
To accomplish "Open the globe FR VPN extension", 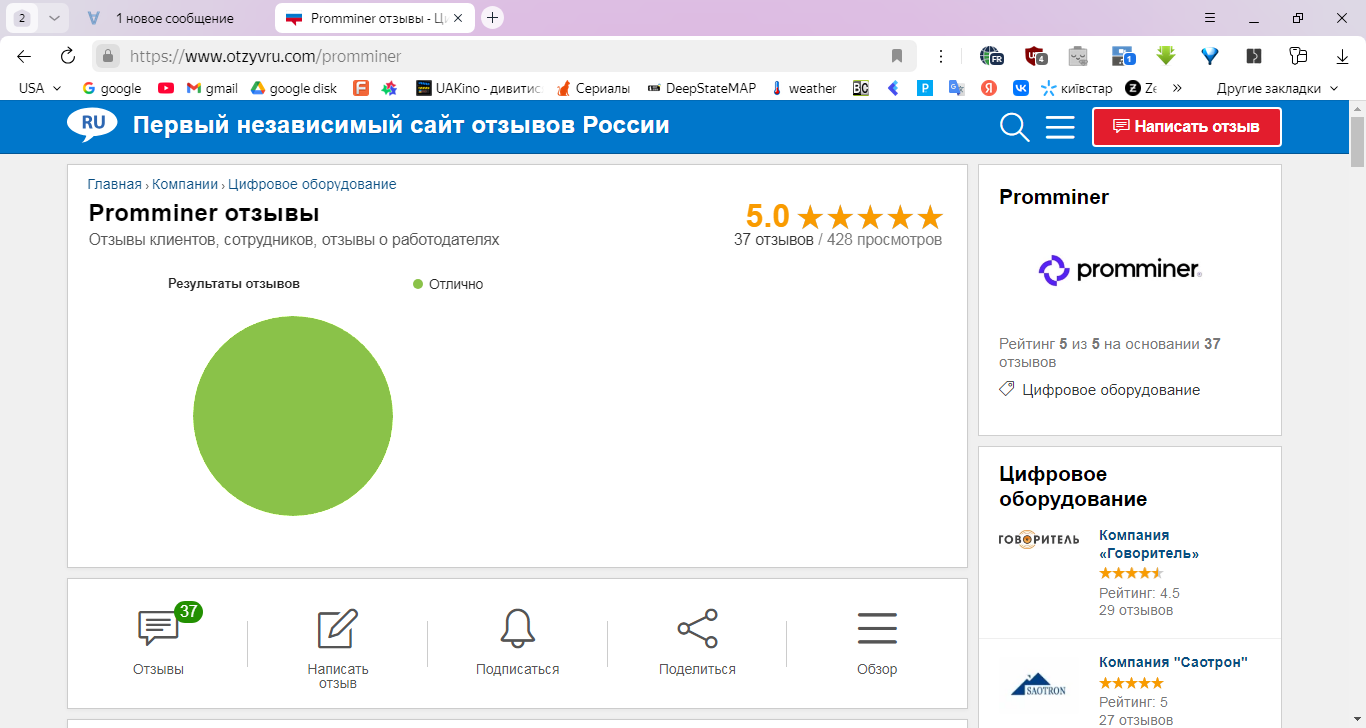I will click(990, 56).
